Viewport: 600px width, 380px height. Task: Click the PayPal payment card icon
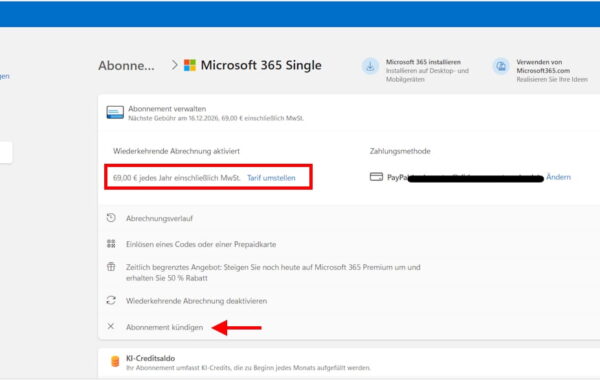376,177
